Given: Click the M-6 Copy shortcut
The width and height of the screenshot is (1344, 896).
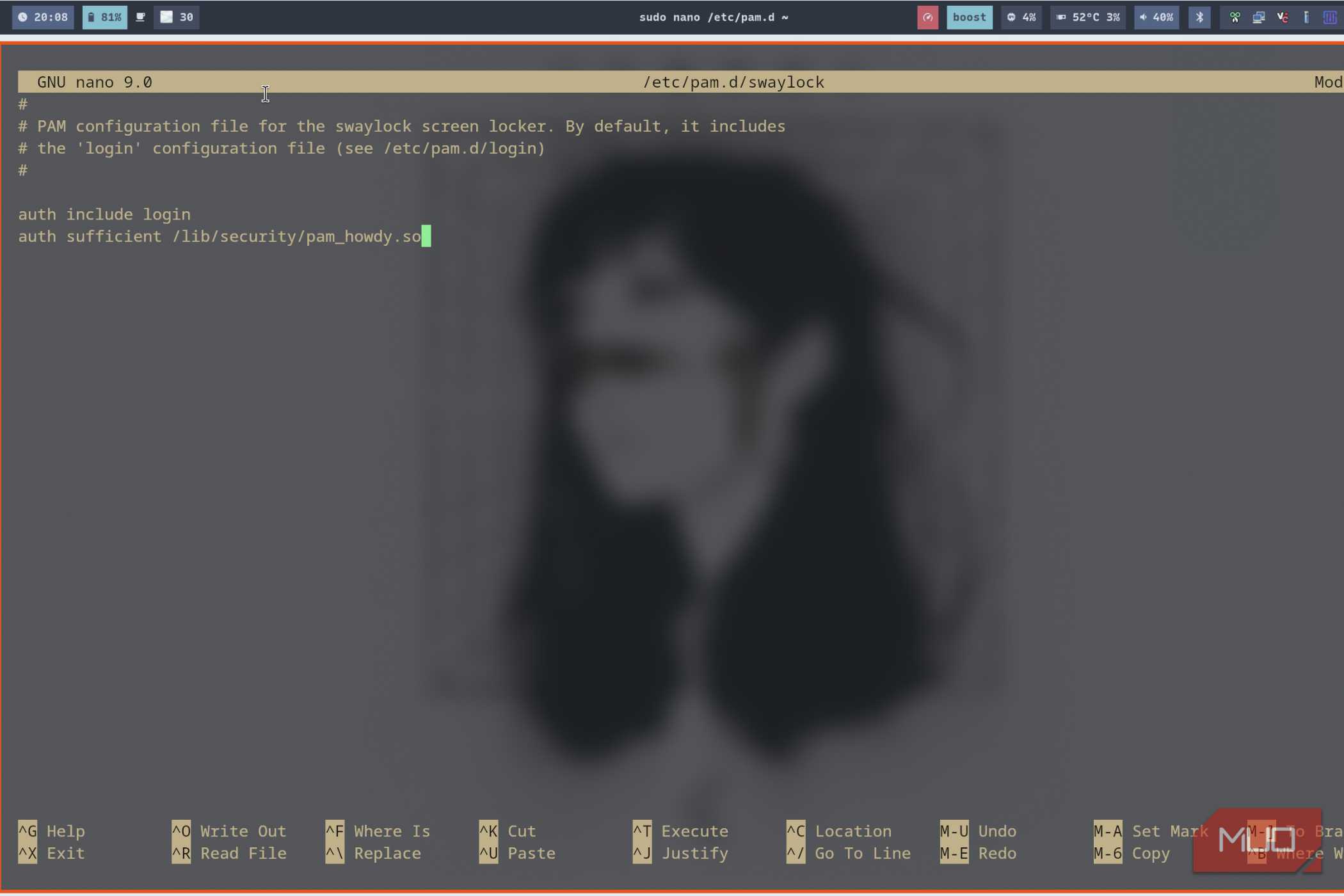Looking at the screenshot, I should coord(1132,854).
